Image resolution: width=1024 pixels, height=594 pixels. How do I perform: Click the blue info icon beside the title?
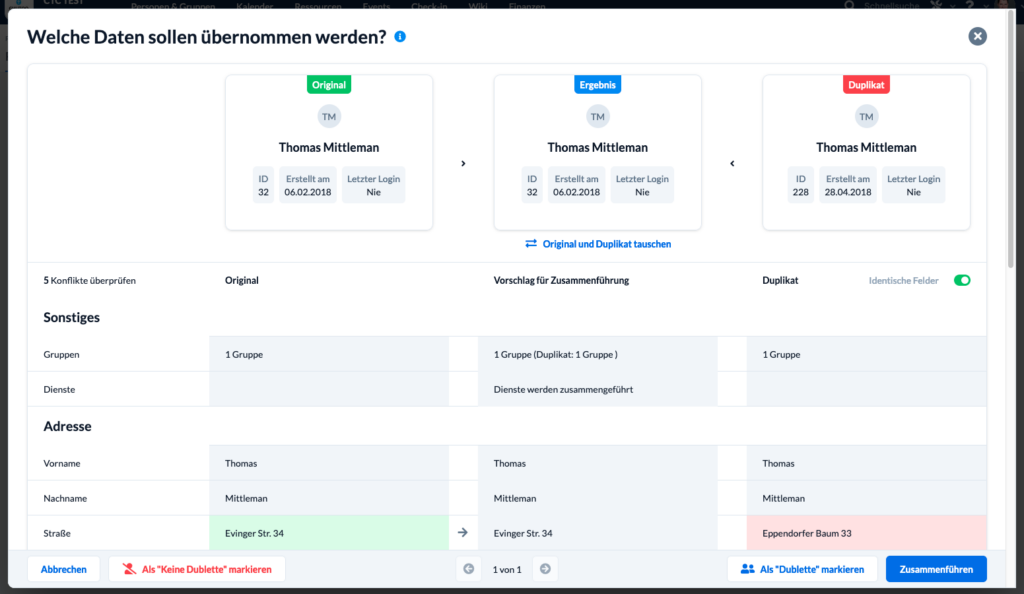pyautogui.click(x=400, y=37)
